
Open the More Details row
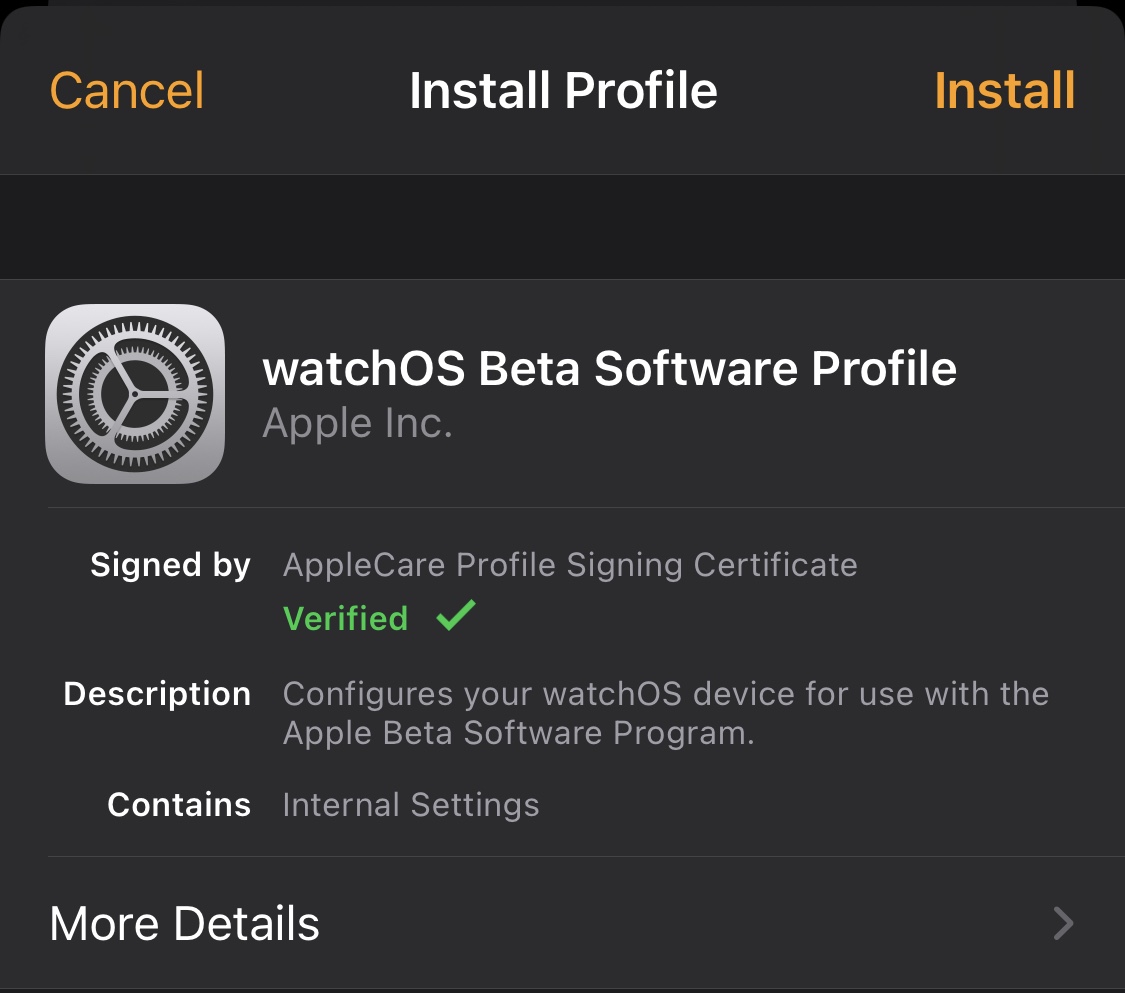[x=185, y=923]
